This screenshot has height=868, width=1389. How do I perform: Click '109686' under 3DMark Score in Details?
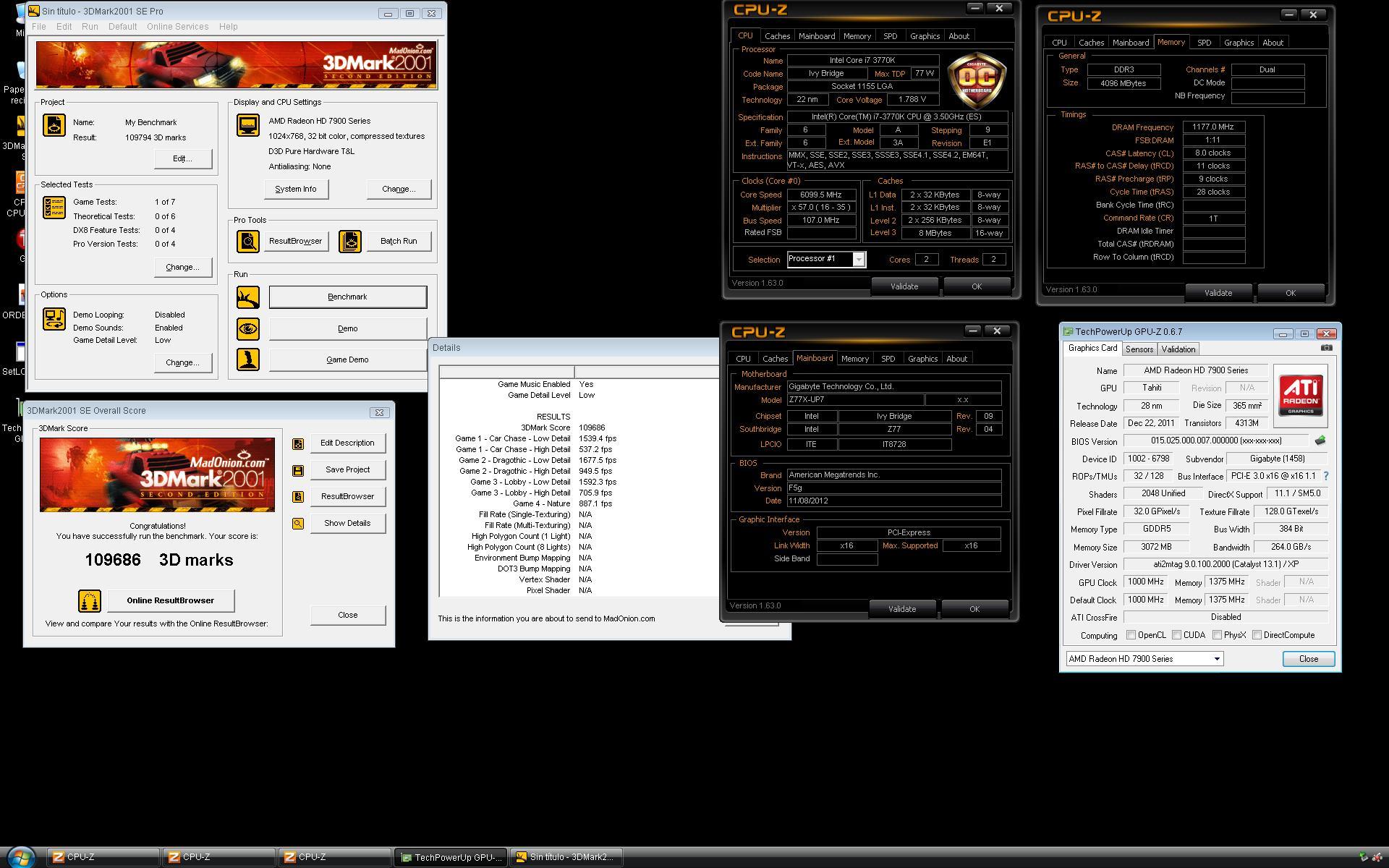coord(592,427)
